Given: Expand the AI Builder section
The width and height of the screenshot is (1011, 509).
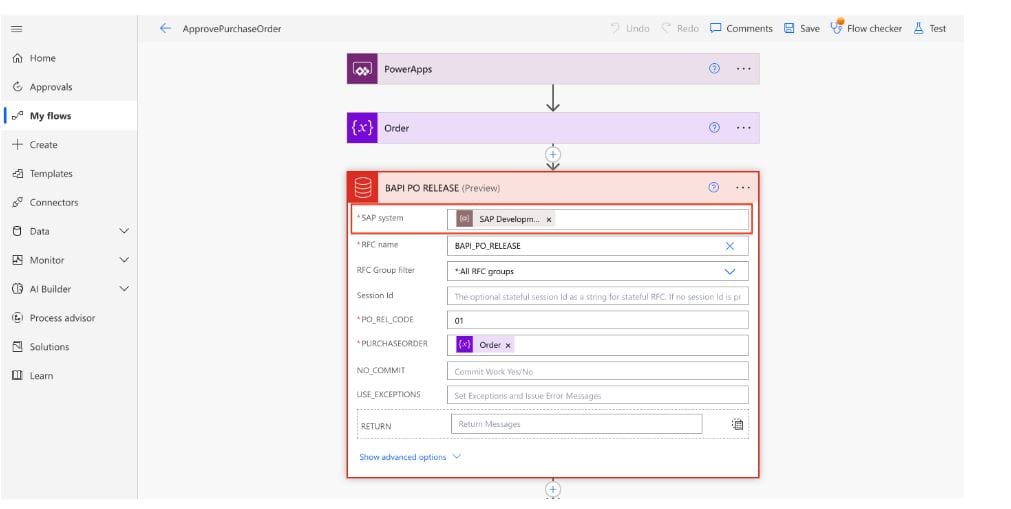Looking at the screenshot, I should coord(124,289).
